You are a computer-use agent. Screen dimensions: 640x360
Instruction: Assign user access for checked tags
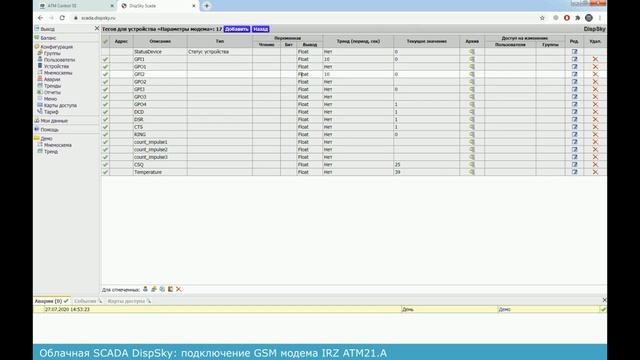[x=145, y=289]
